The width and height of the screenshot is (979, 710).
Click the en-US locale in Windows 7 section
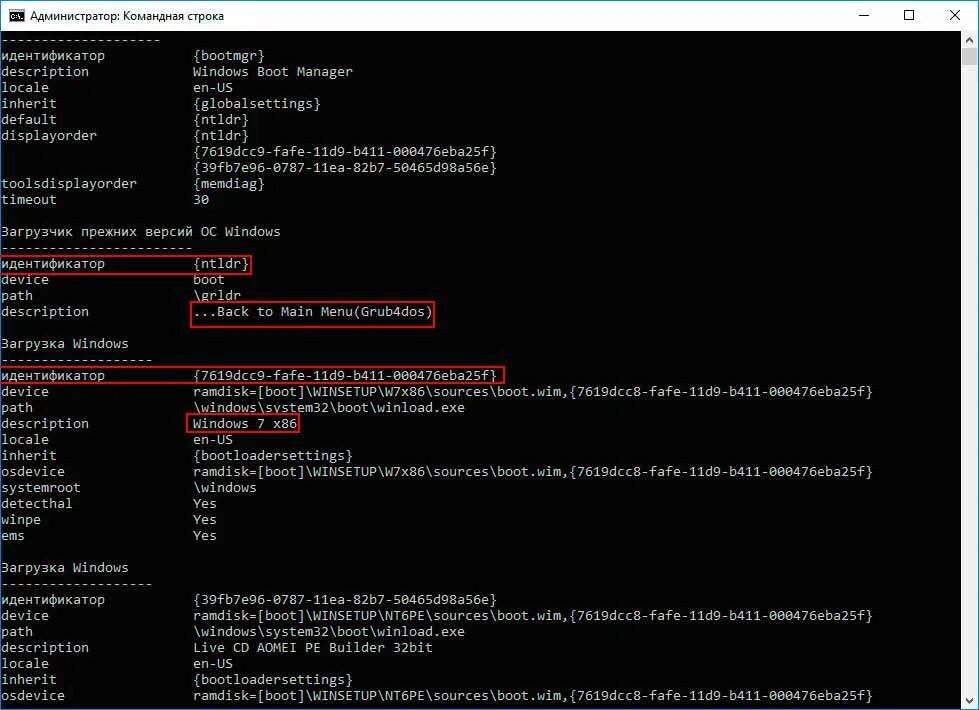pos(213,440)
